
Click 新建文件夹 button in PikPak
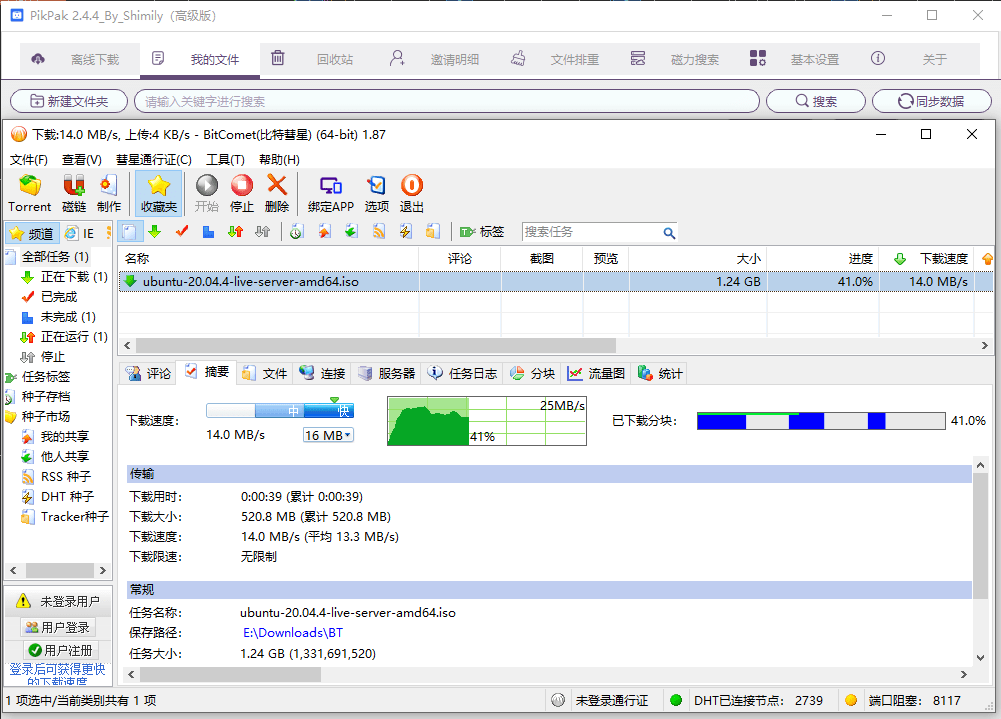70,101
